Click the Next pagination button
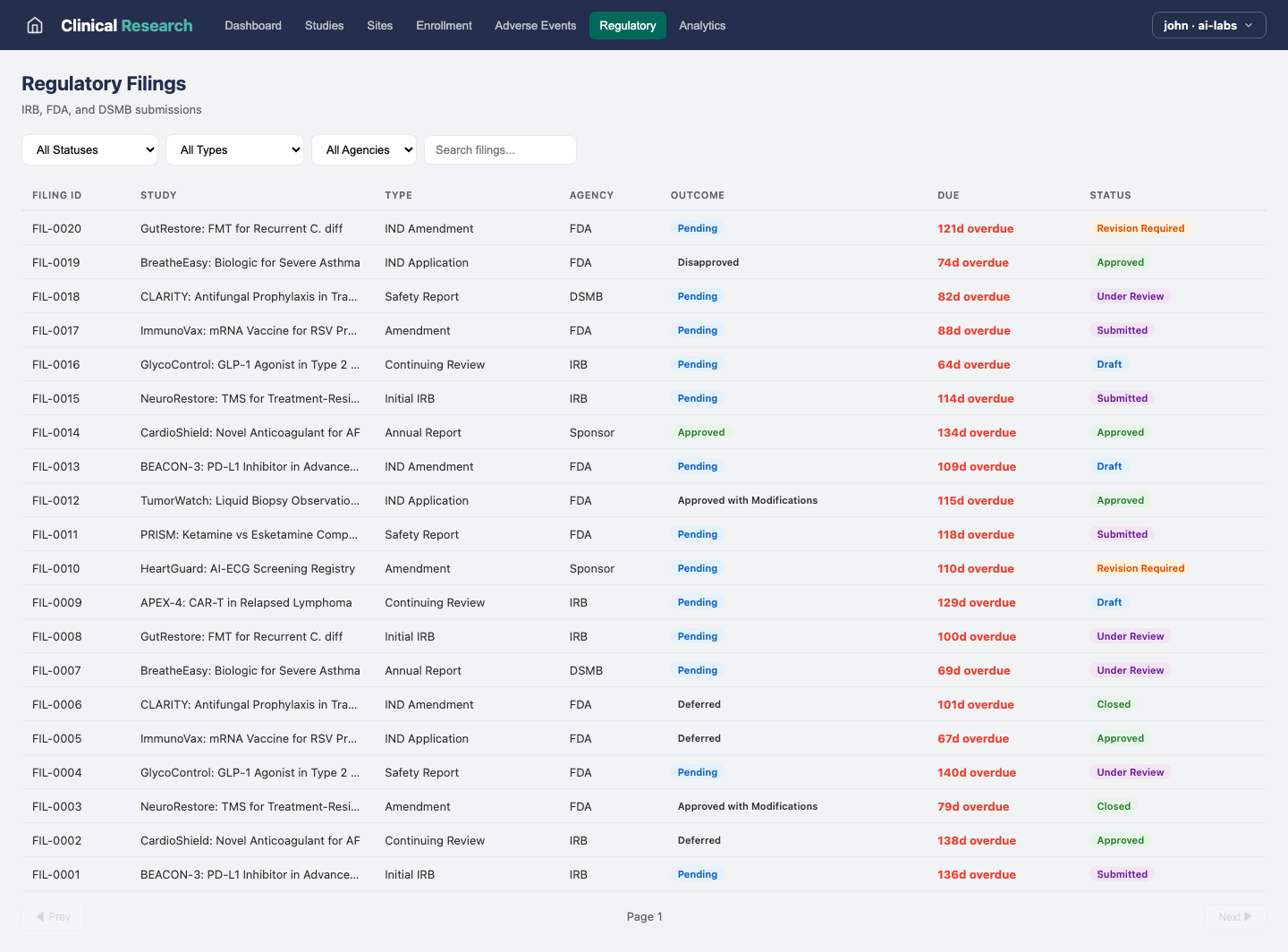Screen dimensions: 1288x952 [1234, 916]
